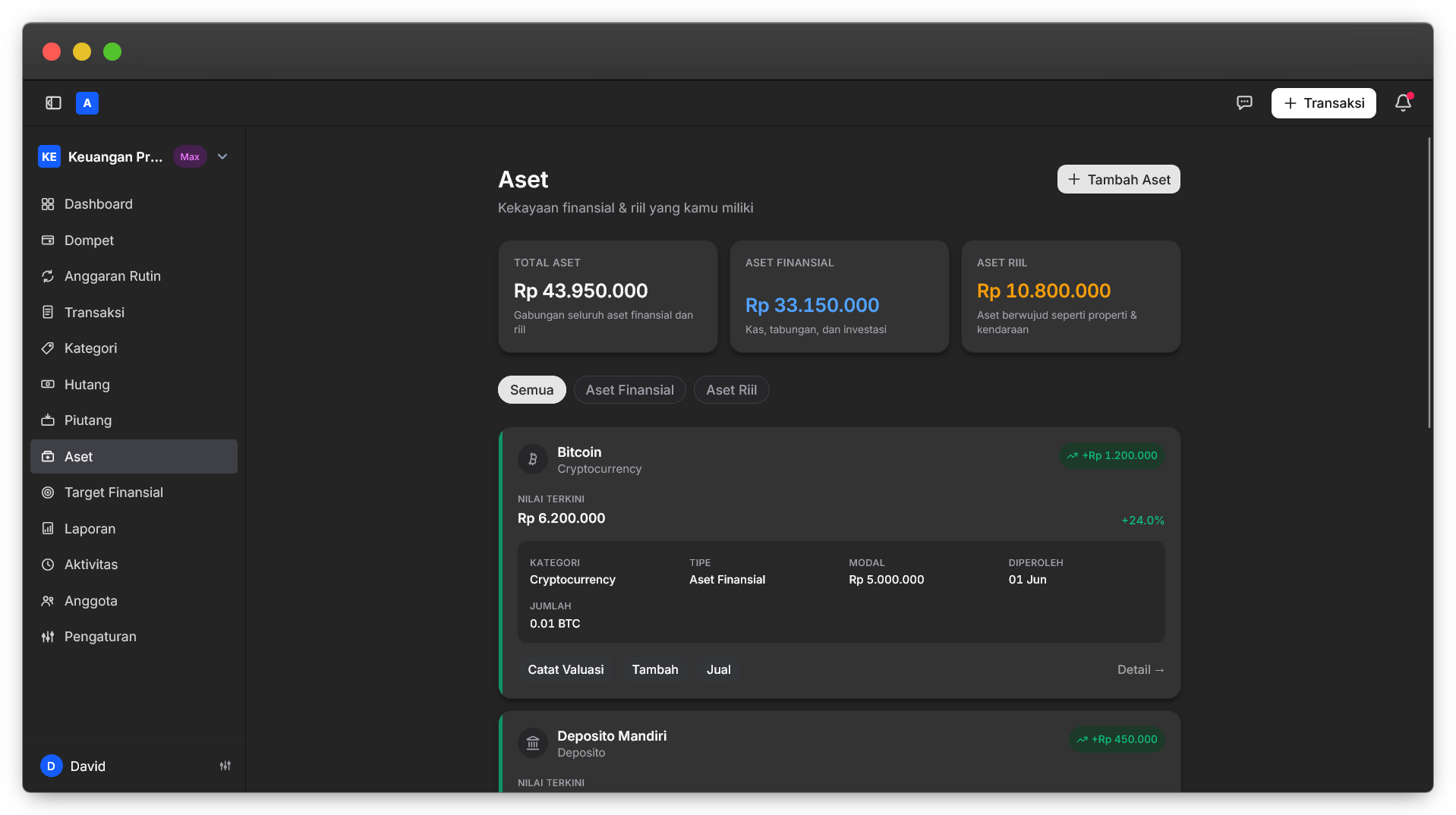Open the notifications bell

coord(1403,103)
